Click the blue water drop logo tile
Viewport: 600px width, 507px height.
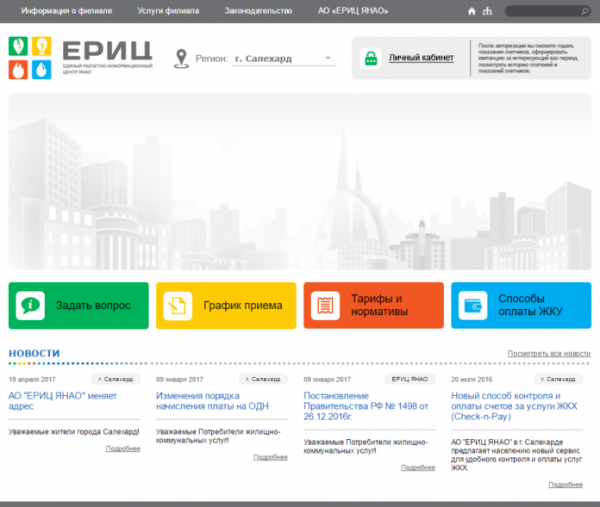[x=41, y=70]
